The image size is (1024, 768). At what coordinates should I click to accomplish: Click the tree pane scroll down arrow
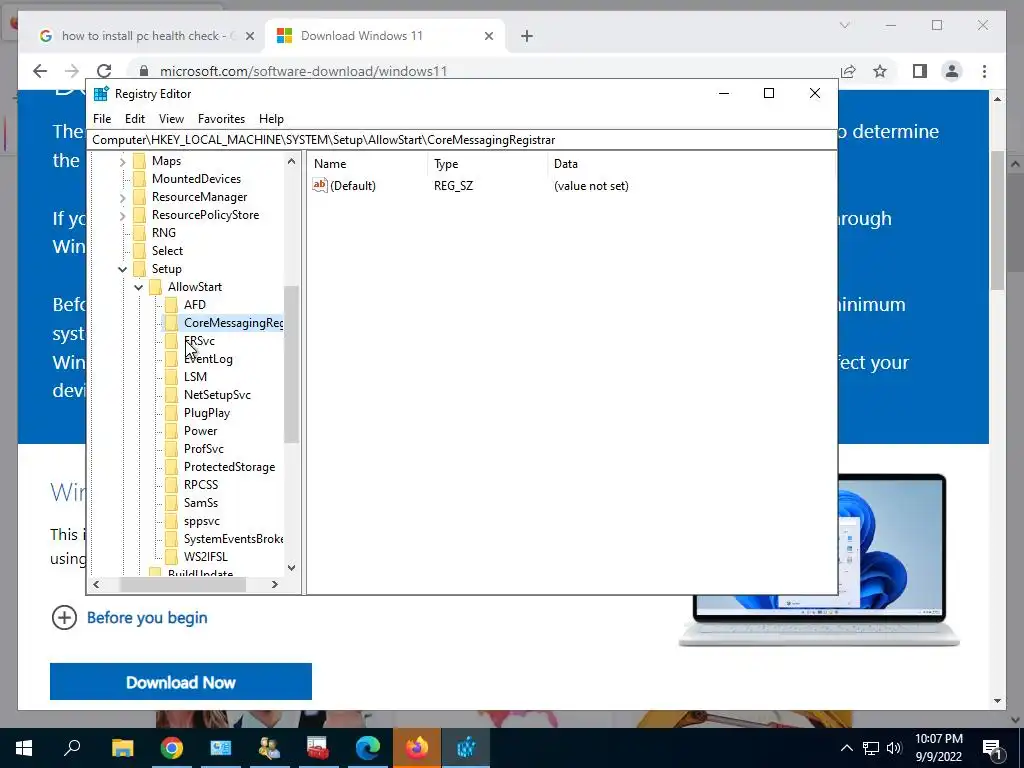(291, 568)
